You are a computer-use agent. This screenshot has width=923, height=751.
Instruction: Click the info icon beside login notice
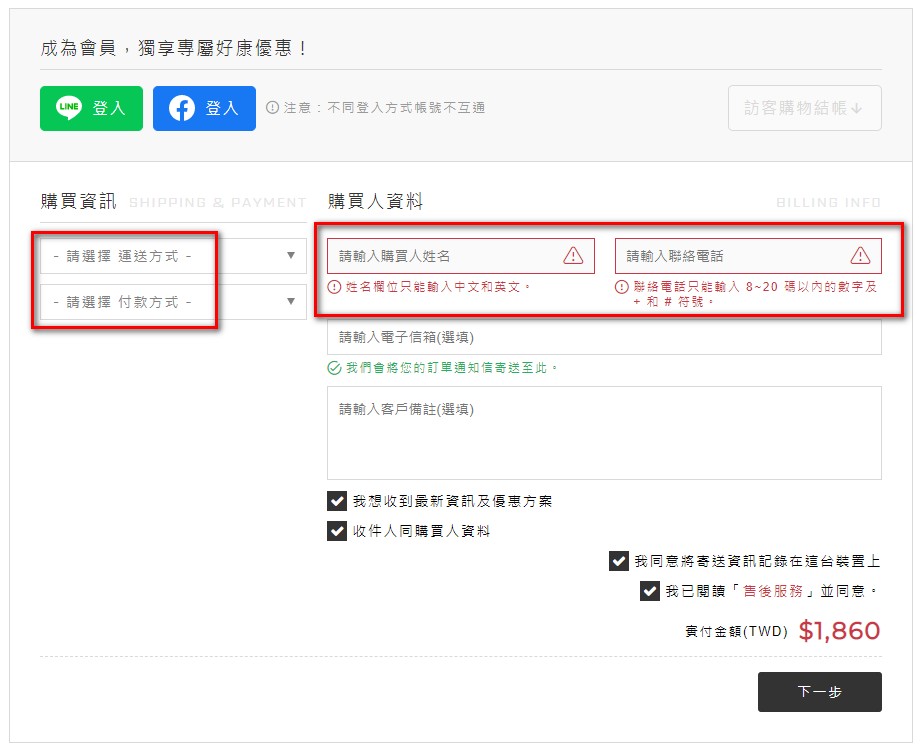click(x=272, y=108)
